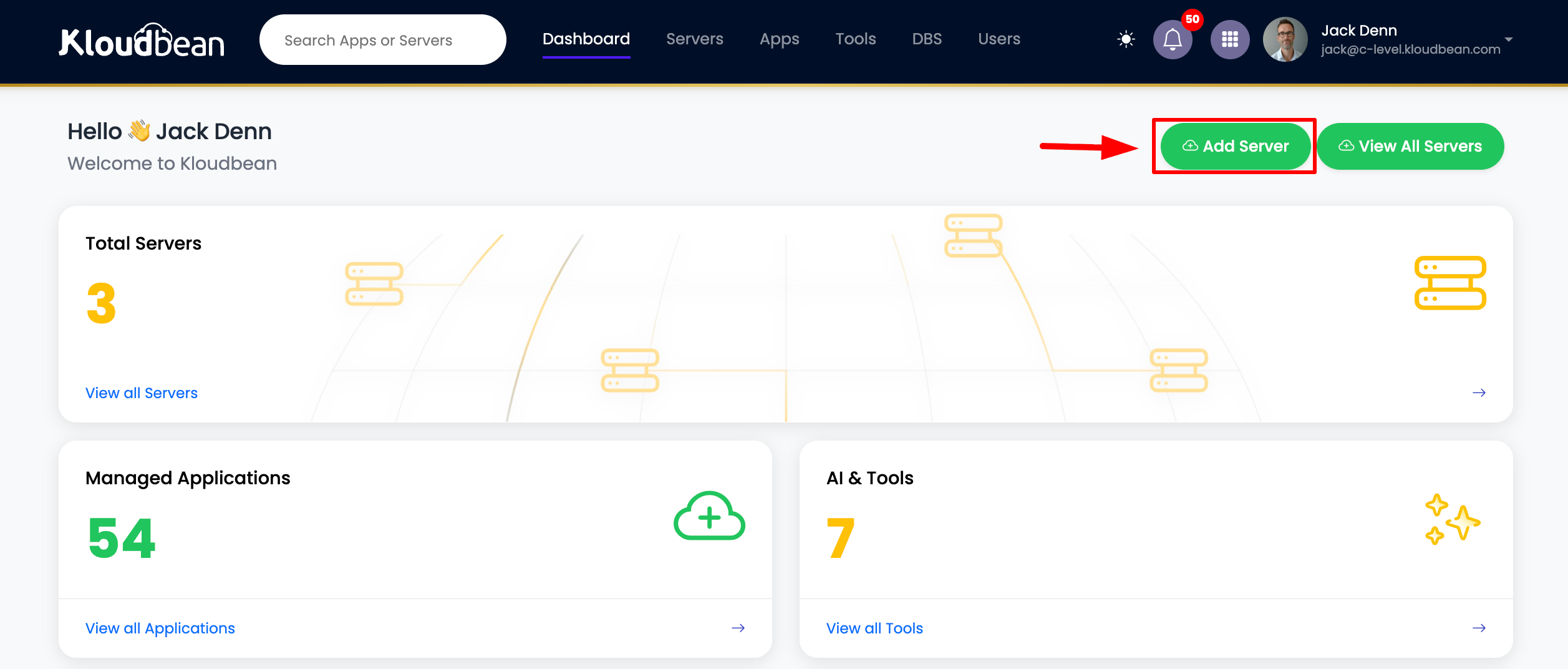Click the Managed Applications count 54

pyautogui.click(x=122, y=538)
